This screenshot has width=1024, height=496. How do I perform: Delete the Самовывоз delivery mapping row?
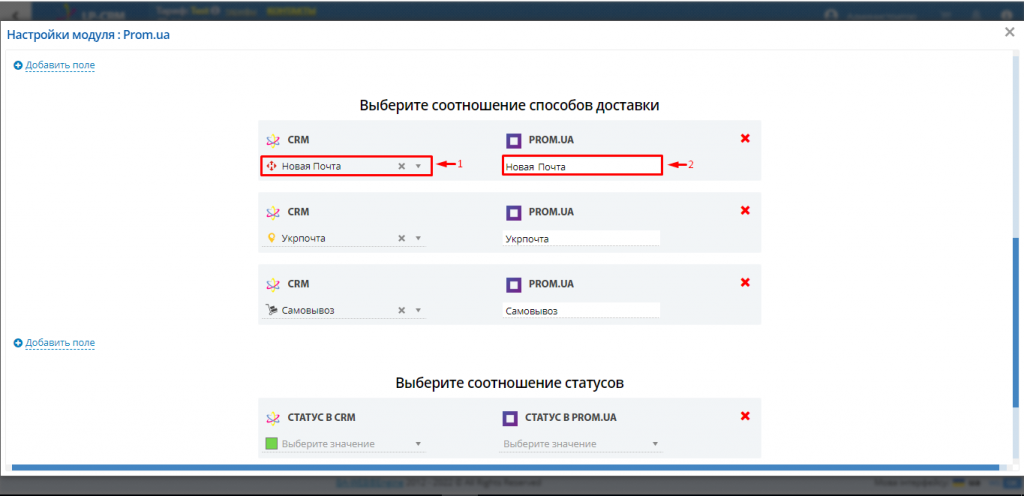click(745, 283)
